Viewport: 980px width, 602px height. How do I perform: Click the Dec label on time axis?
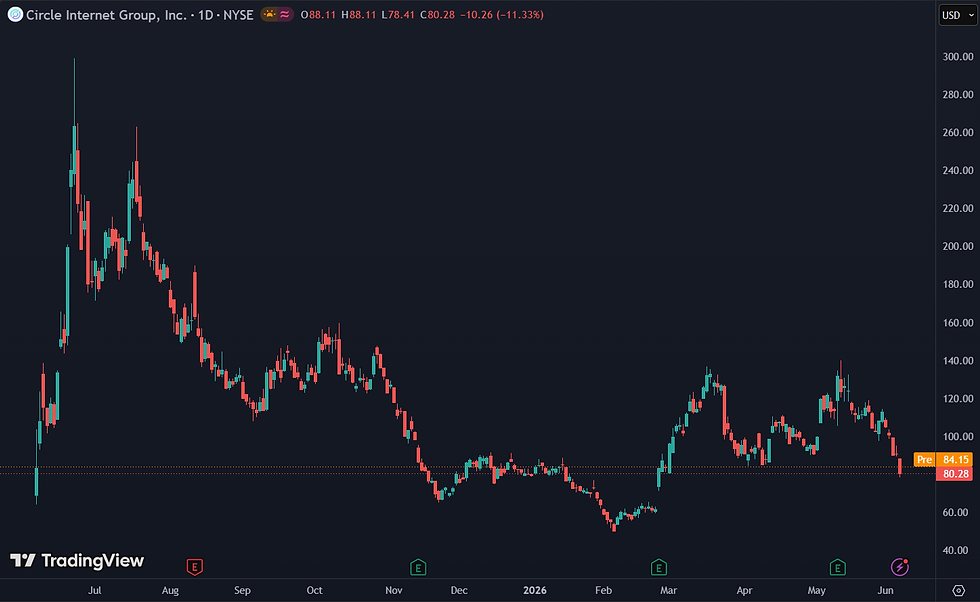click(x=459, y=590)
